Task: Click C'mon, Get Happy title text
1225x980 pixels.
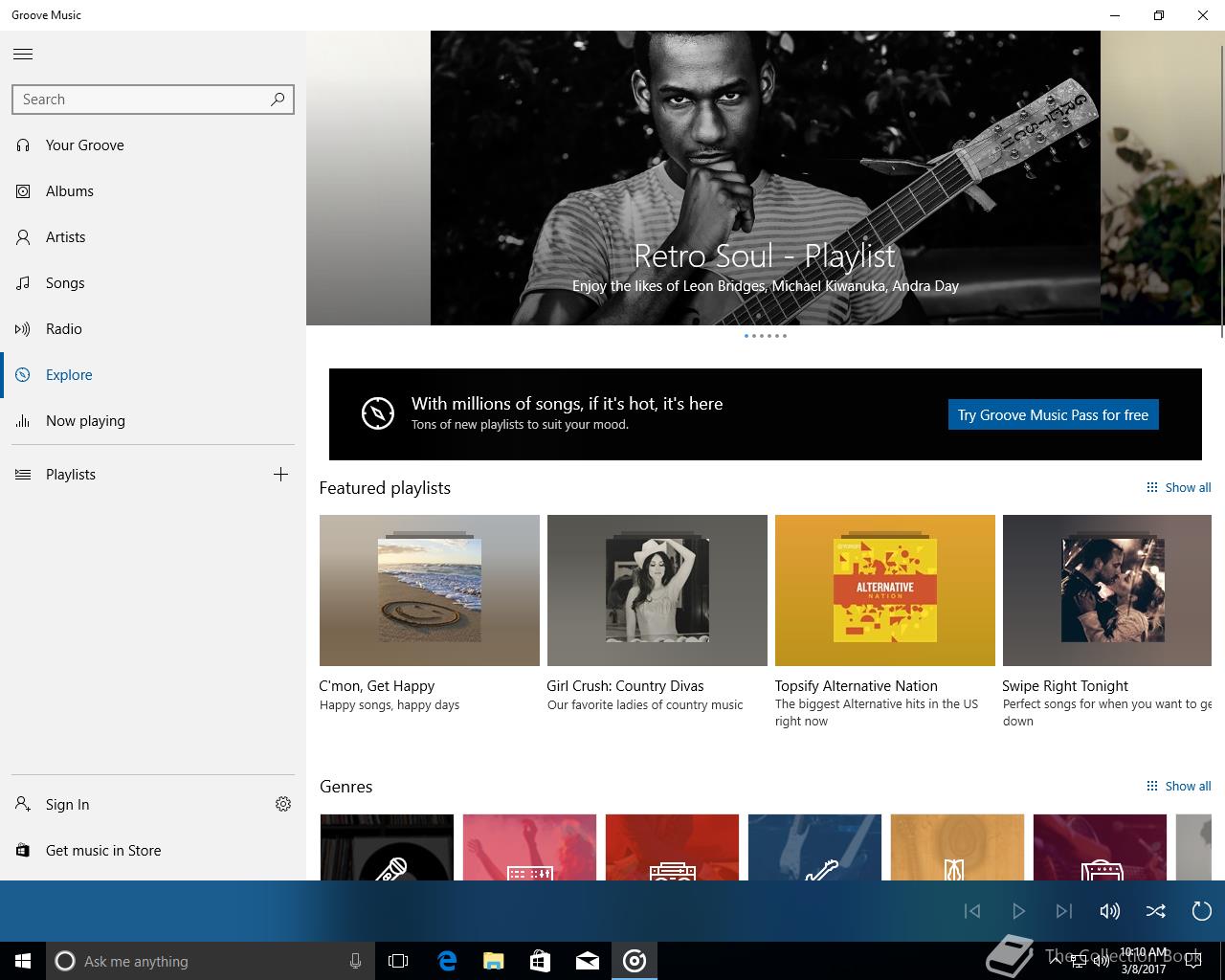Action: point(377,686)
